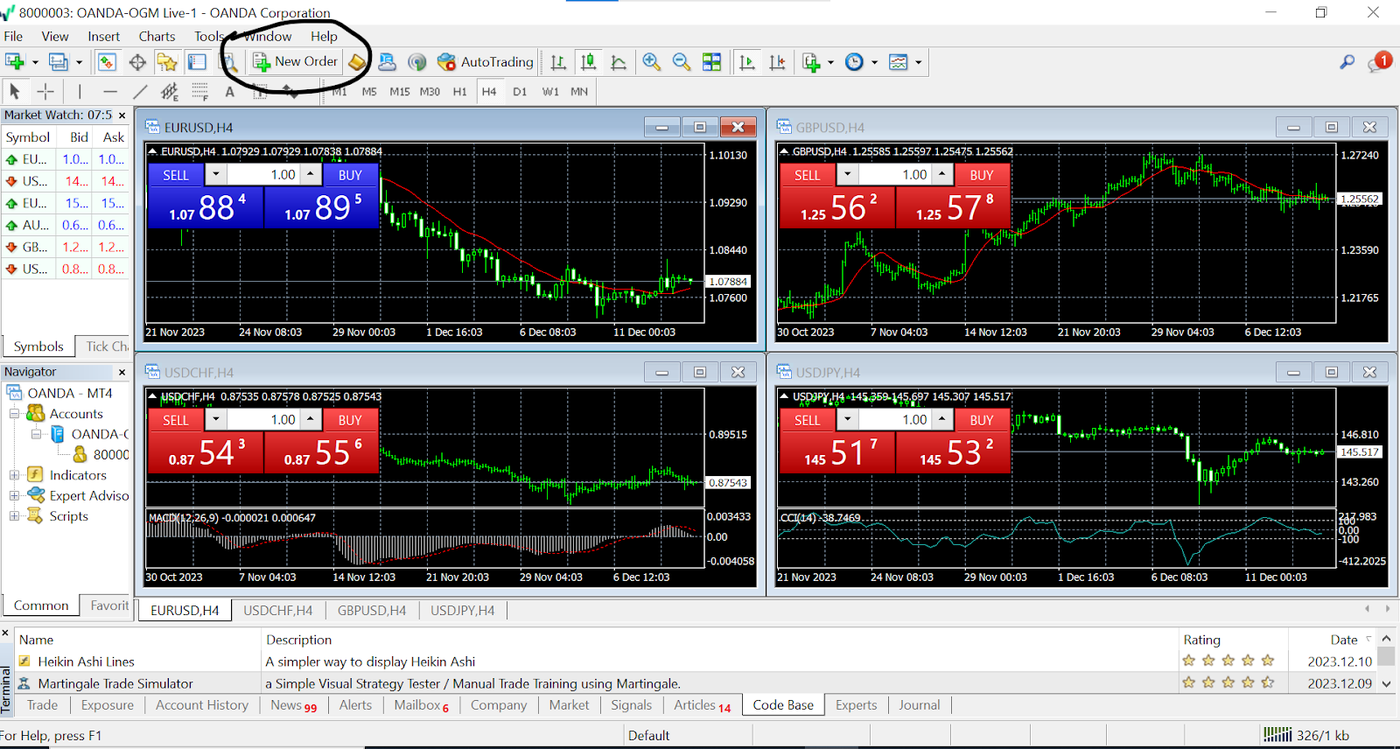1400x749 pixels.
Task: Select the trendline drawing tool
Action: pos(140,92)
